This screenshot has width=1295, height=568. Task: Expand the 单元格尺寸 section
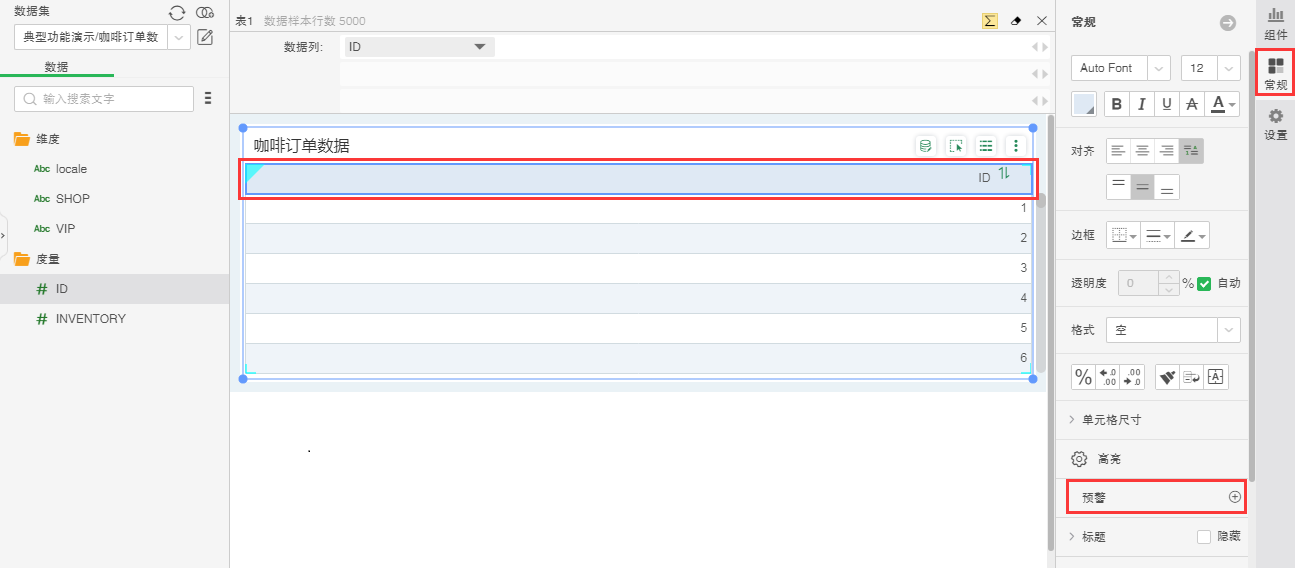[1111, 420]
